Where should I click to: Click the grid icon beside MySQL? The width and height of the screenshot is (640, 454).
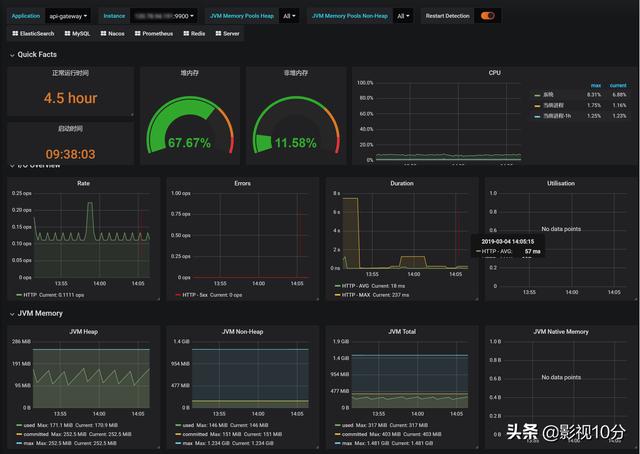67,33
